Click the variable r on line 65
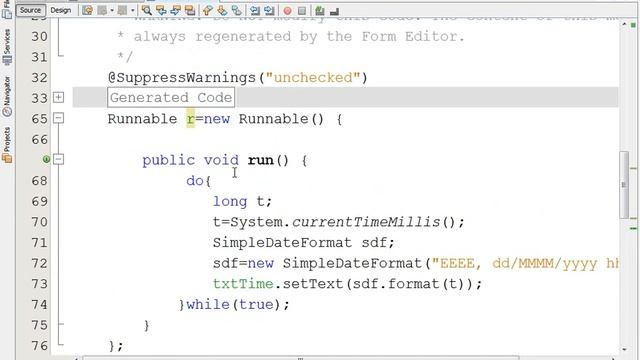 [x=191, y=119]
